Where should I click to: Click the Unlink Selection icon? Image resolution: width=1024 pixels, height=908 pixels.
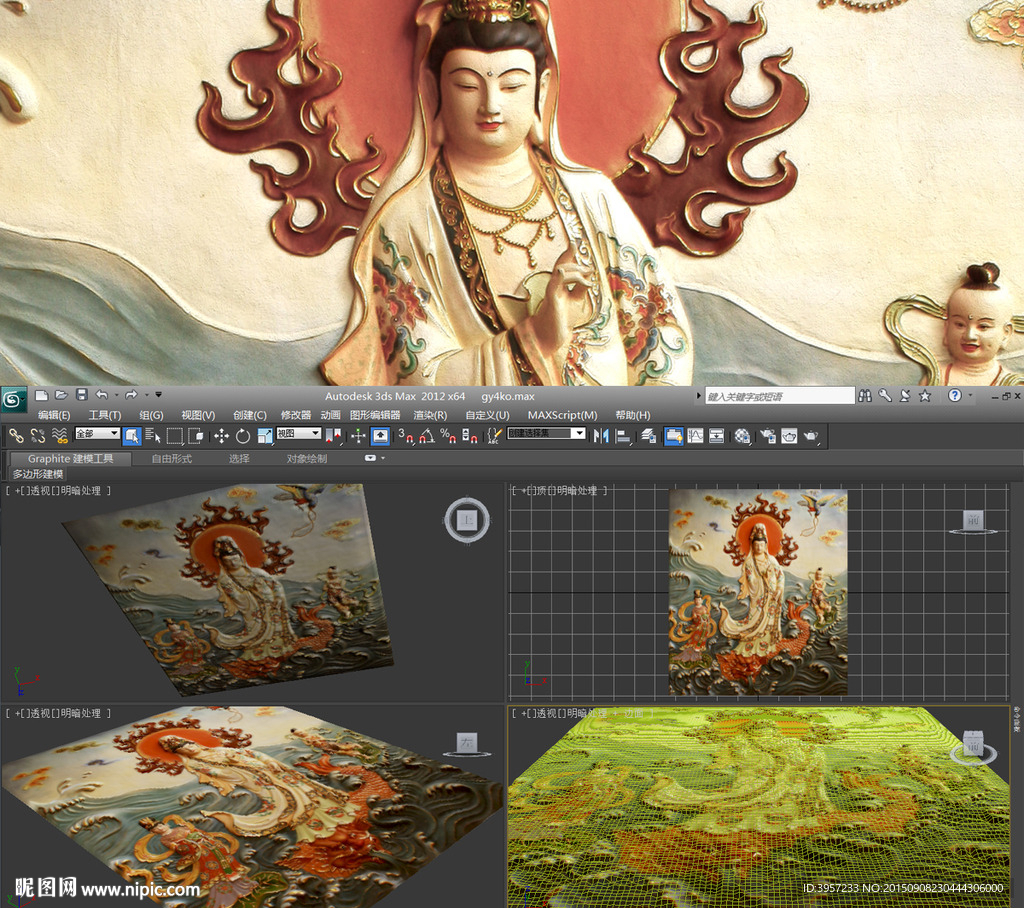click(38, 436)
